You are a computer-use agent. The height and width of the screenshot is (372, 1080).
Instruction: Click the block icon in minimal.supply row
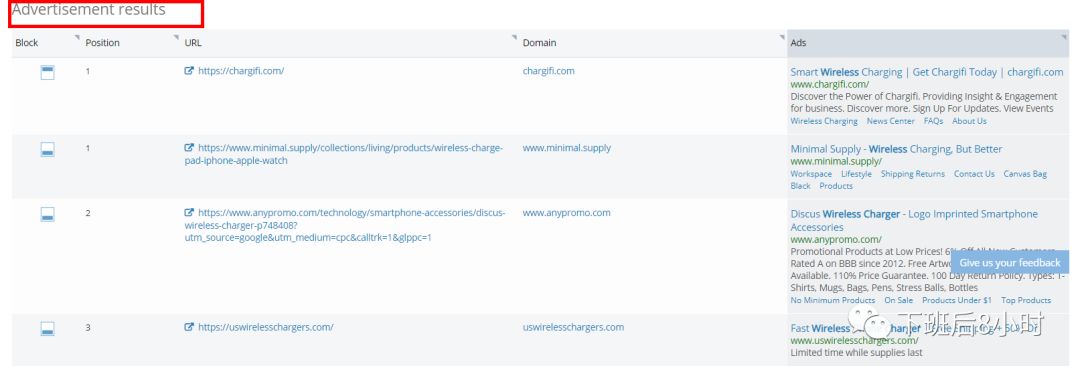(48, 149)
